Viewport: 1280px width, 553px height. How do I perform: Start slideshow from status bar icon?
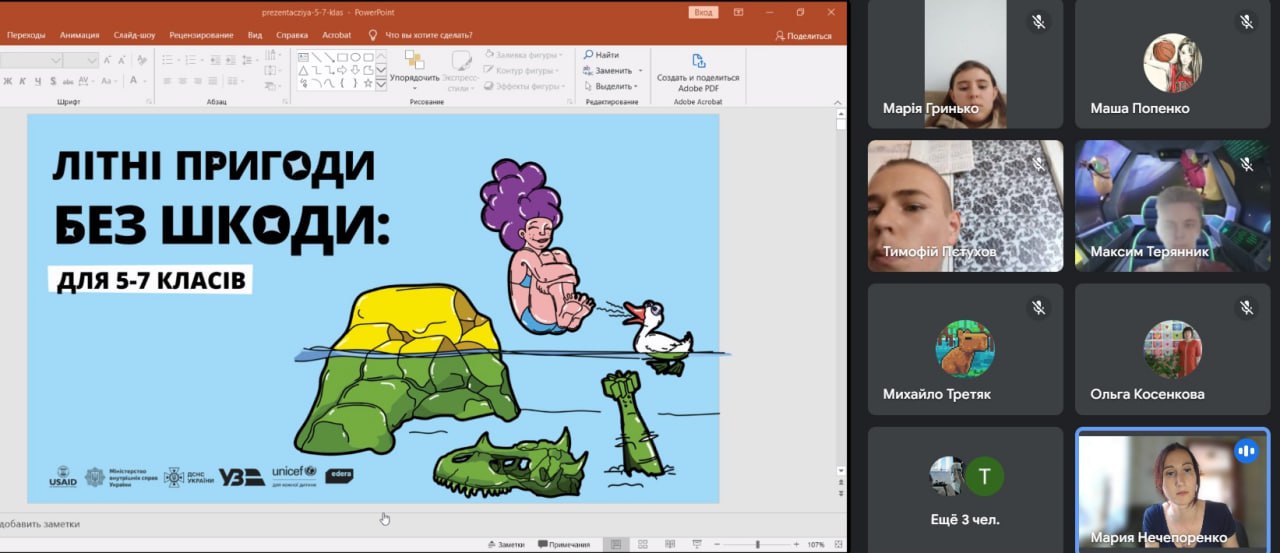click(x=697, y=544)
